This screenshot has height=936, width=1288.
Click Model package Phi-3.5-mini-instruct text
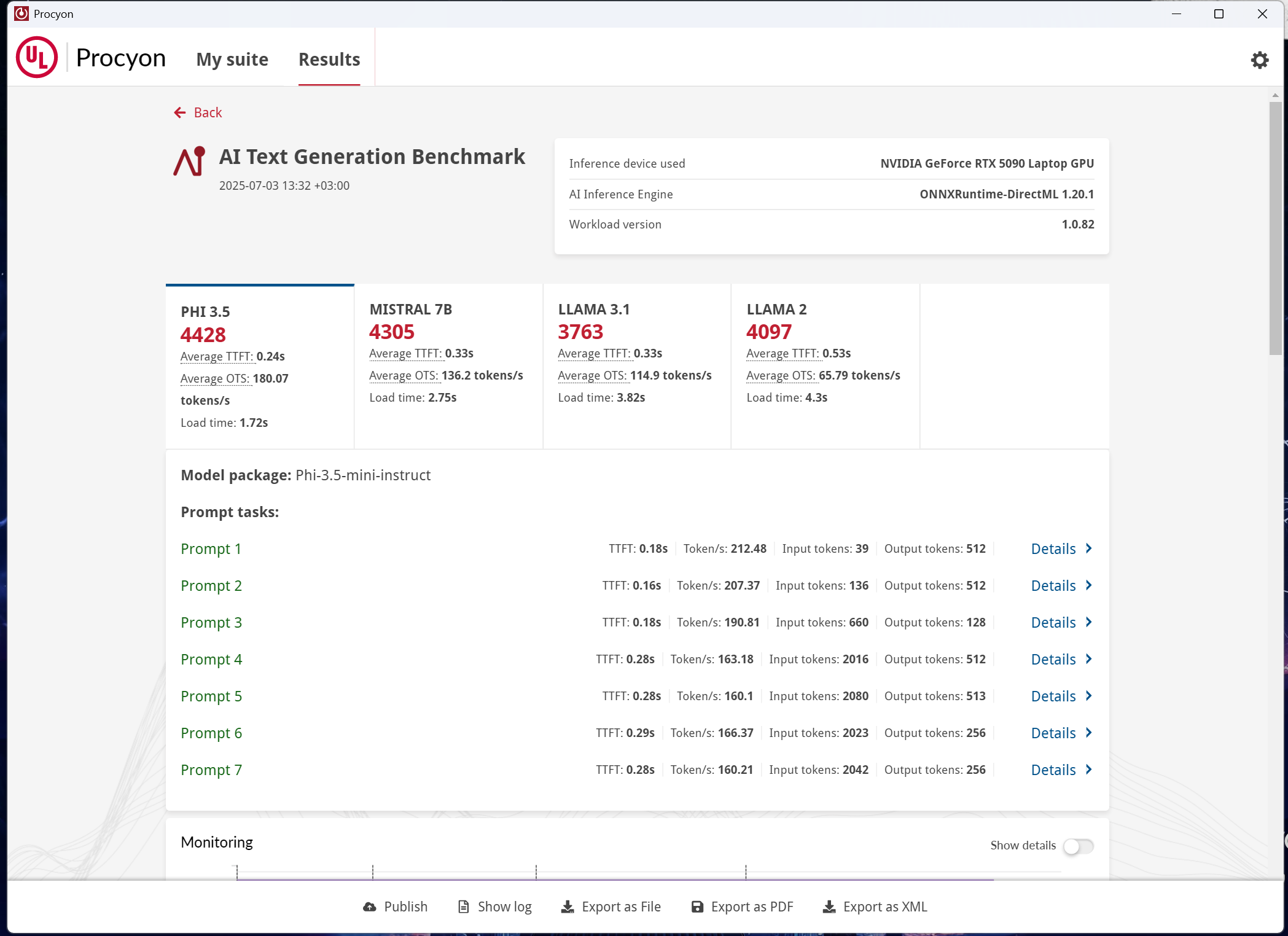pyautogui.click(x=306, y=475)
